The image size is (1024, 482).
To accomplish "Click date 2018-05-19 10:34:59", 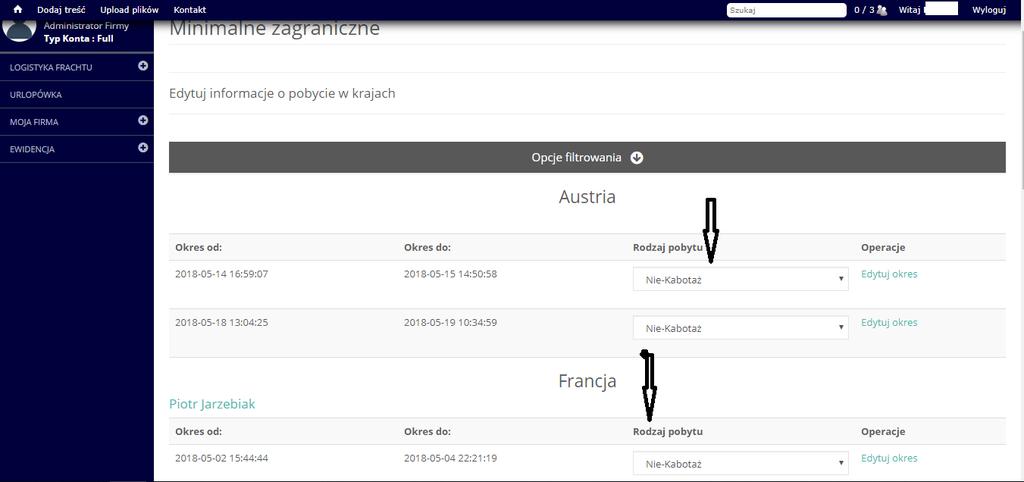I will (x=451, y=323).
